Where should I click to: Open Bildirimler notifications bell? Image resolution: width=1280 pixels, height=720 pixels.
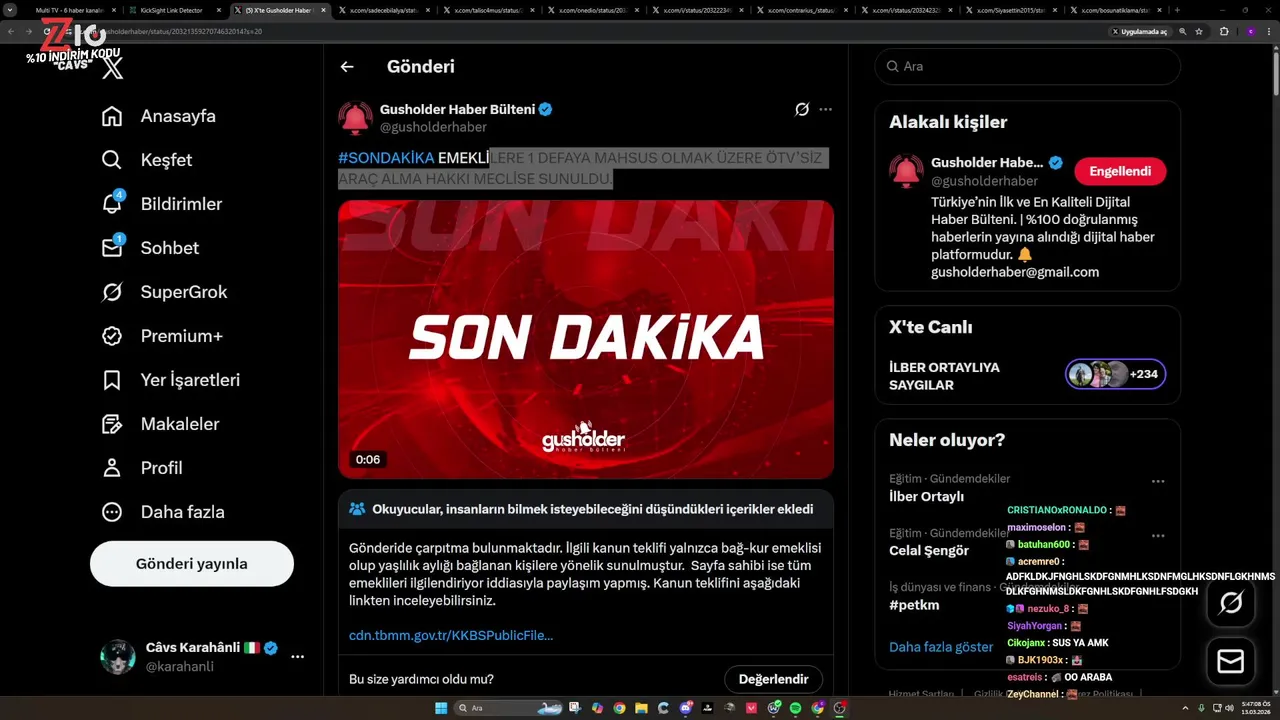[162, 204]
